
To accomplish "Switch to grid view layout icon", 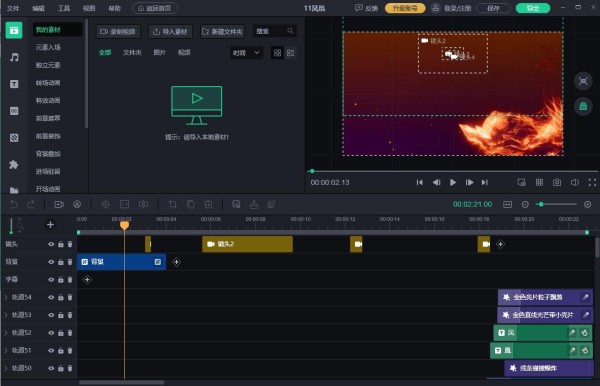I will (x=277, y=53).
